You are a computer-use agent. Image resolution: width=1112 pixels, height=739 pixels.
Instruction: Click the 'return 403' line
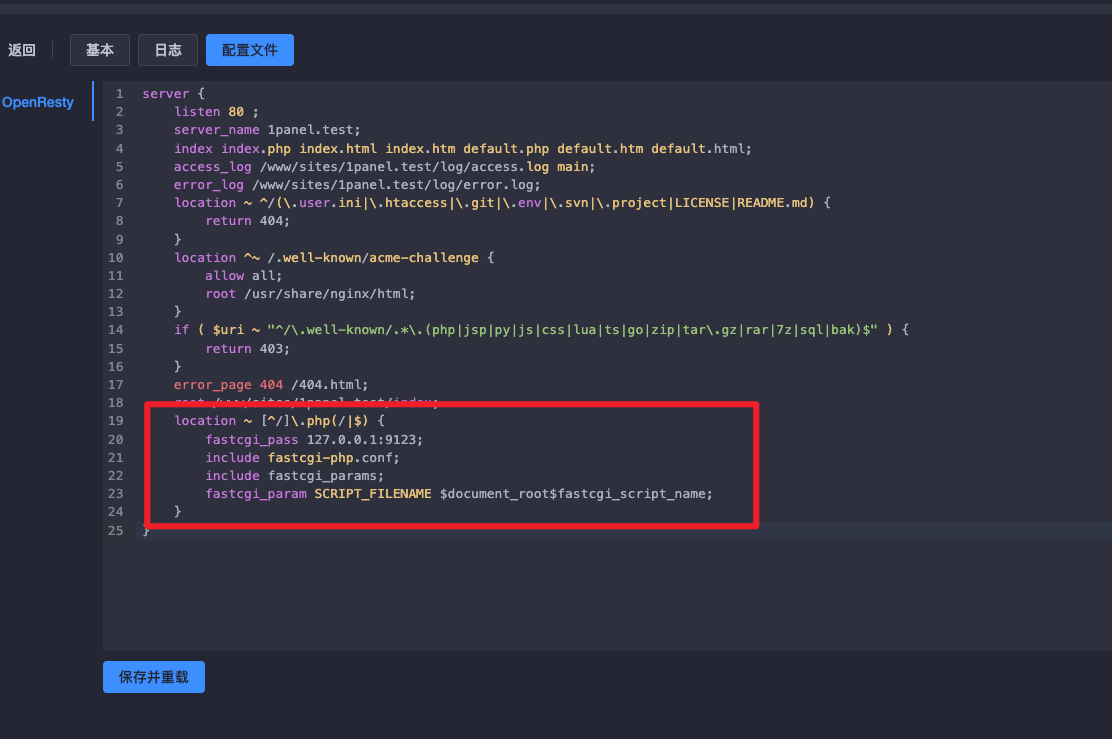click(247, 348)
